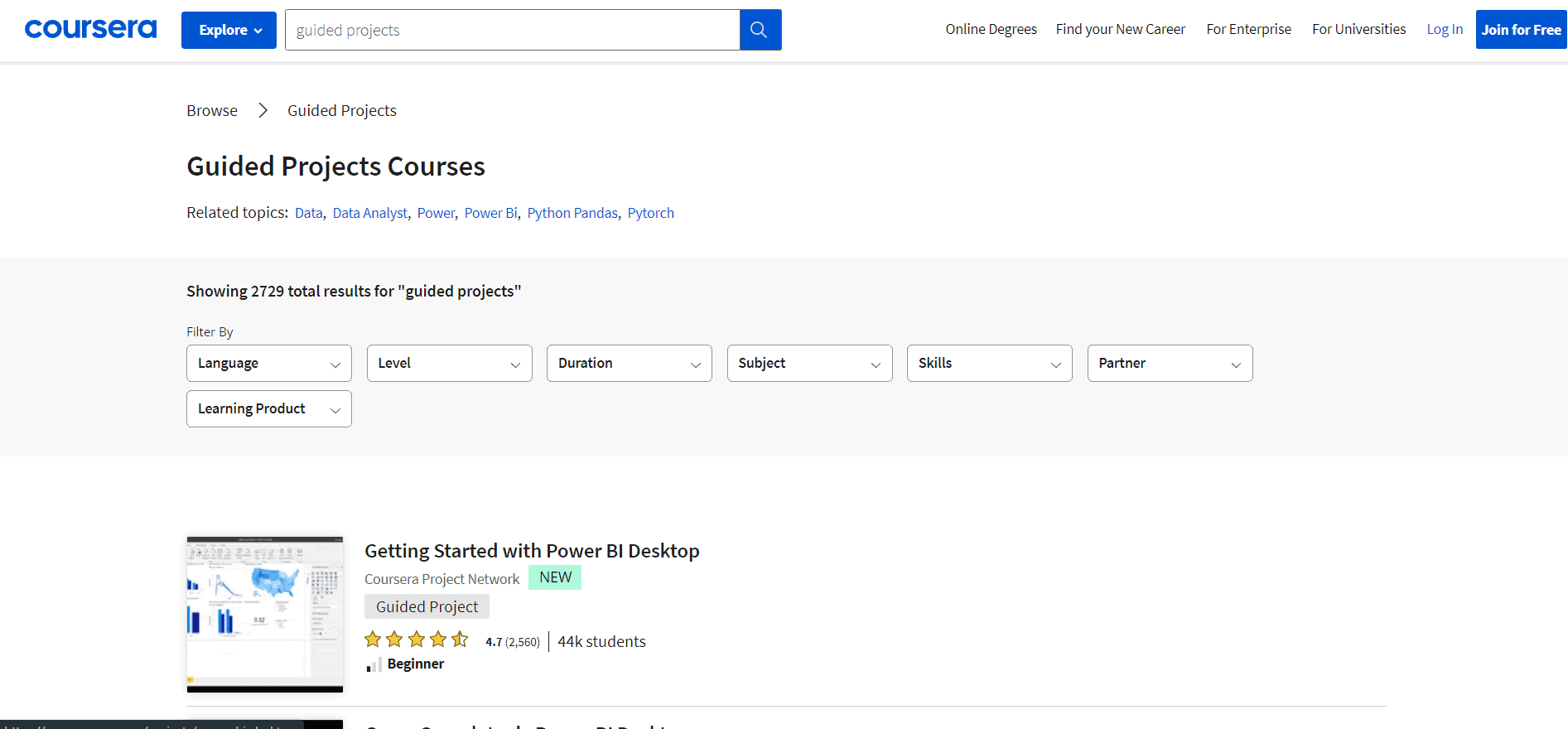
Task: Click the Beginner level bars icon
Action: coord(374,664)
